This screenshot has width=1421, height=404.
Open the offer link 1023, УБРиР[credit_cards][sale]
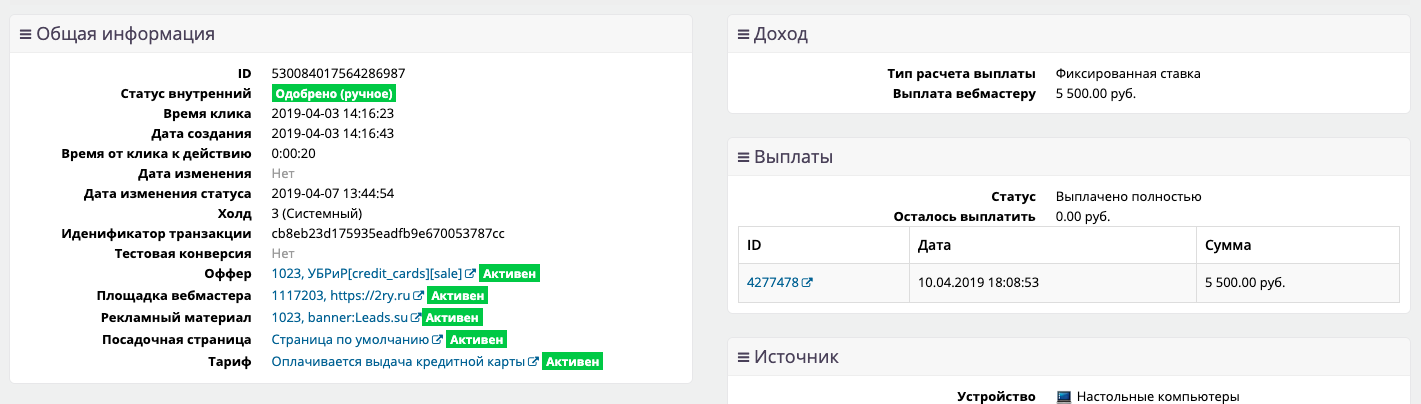coord(366,274)
